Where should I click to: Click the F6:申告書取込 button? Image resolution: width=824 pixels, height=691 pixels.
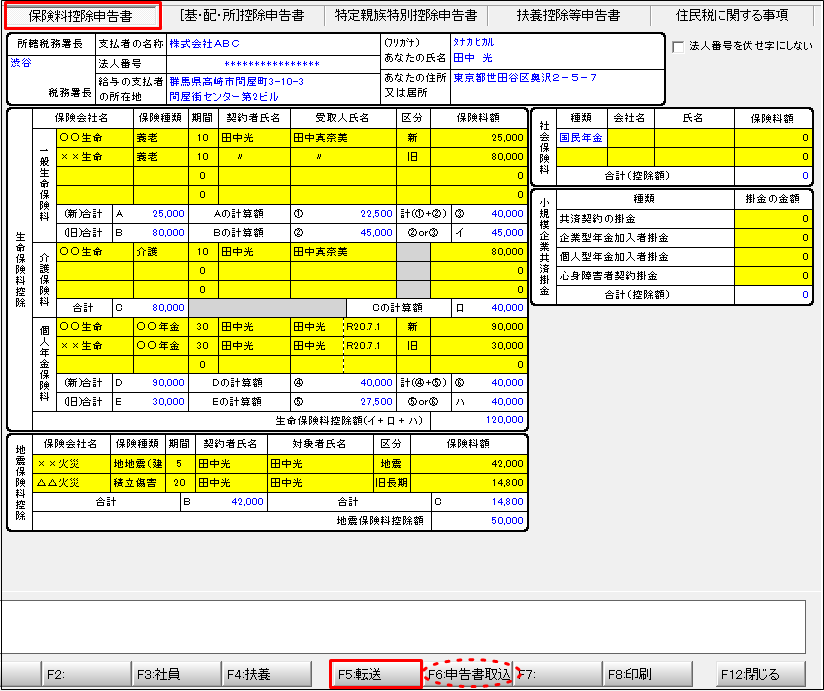[469, 674]
